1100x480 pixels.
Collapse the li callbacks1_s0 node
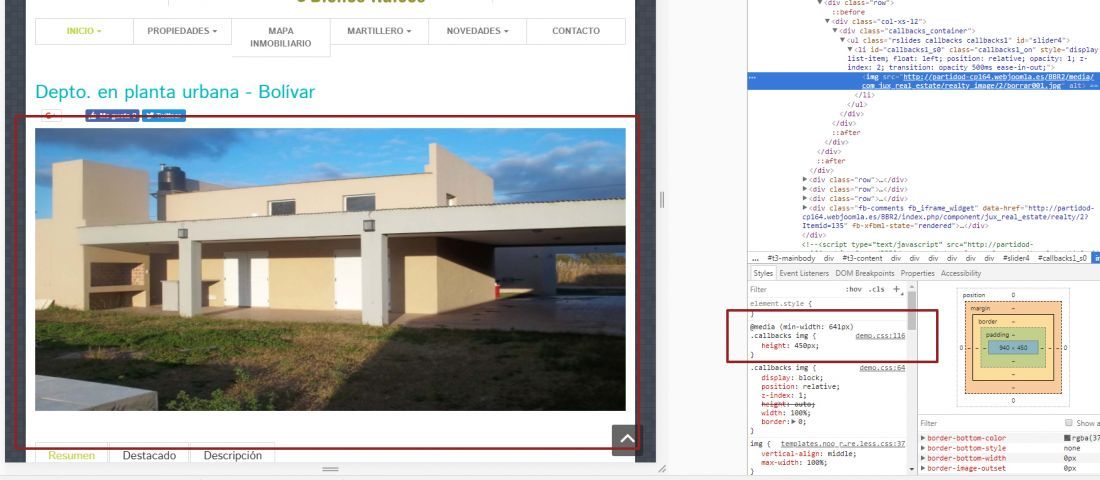(850, 50)
